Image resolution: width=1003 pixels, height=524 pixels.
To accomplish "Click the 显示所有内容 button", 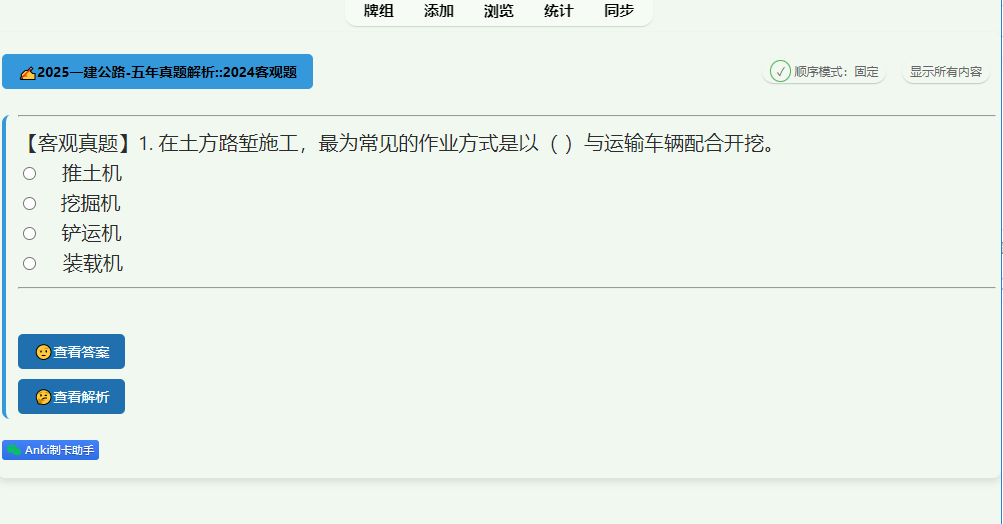I will pyautogui.click(x=945, y=72).
